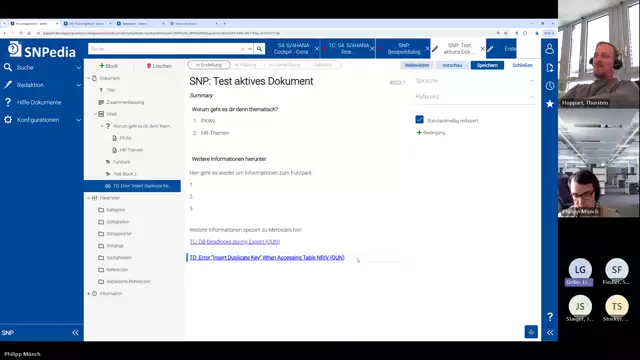Image resolution: width=640 pixels, height=360 pixels.
Task: Collapse the Inhalt tree node
Action: [x=96, y=114]
